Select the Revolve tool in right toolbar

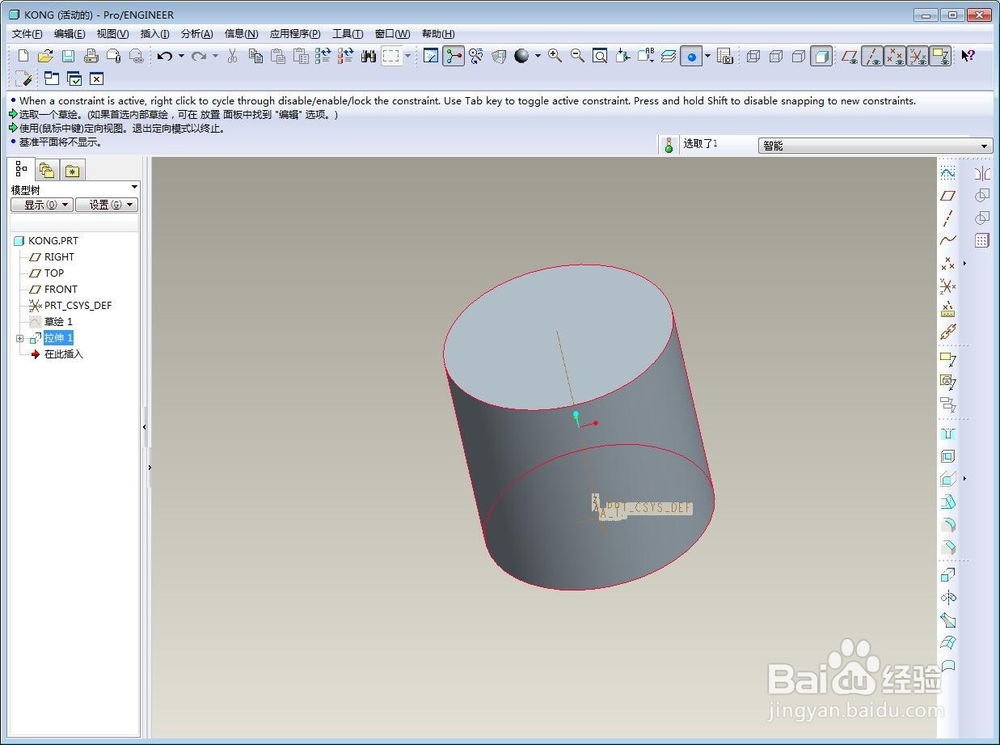coord(948,598)
